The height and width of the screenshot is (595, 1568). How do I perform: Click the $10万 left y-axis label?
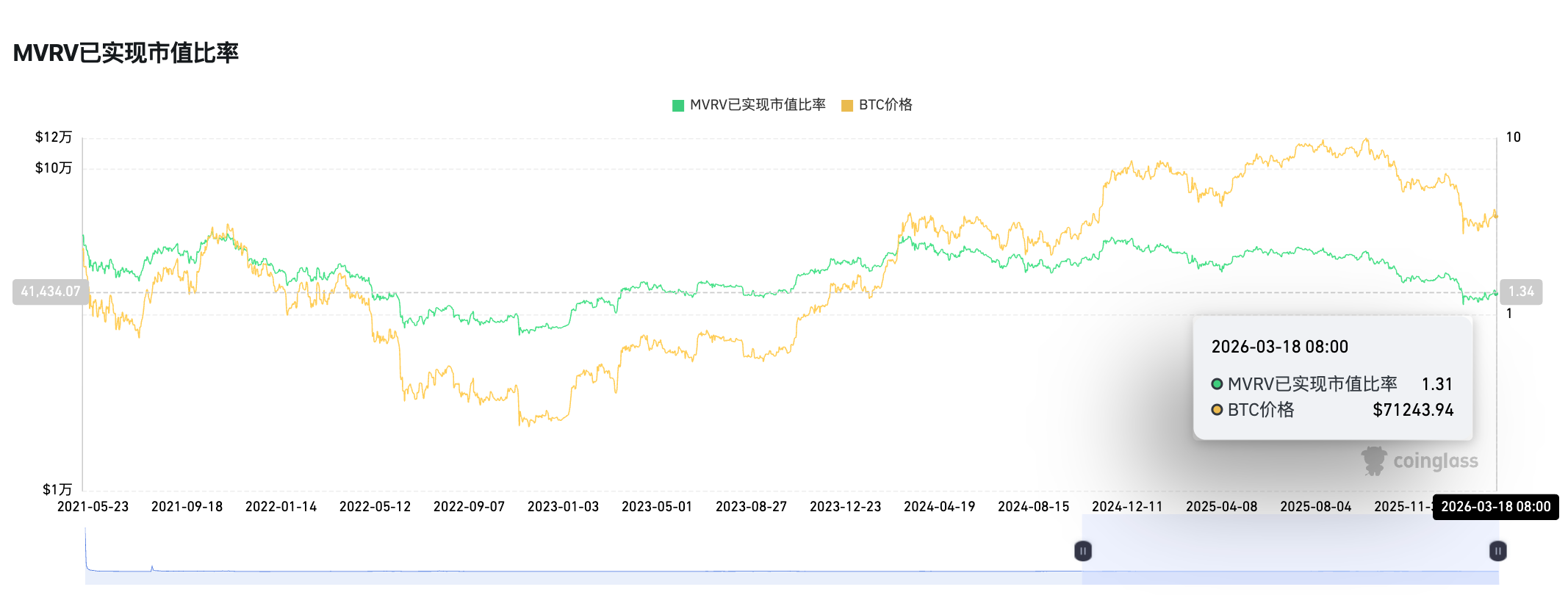click(x=54, y=168)
